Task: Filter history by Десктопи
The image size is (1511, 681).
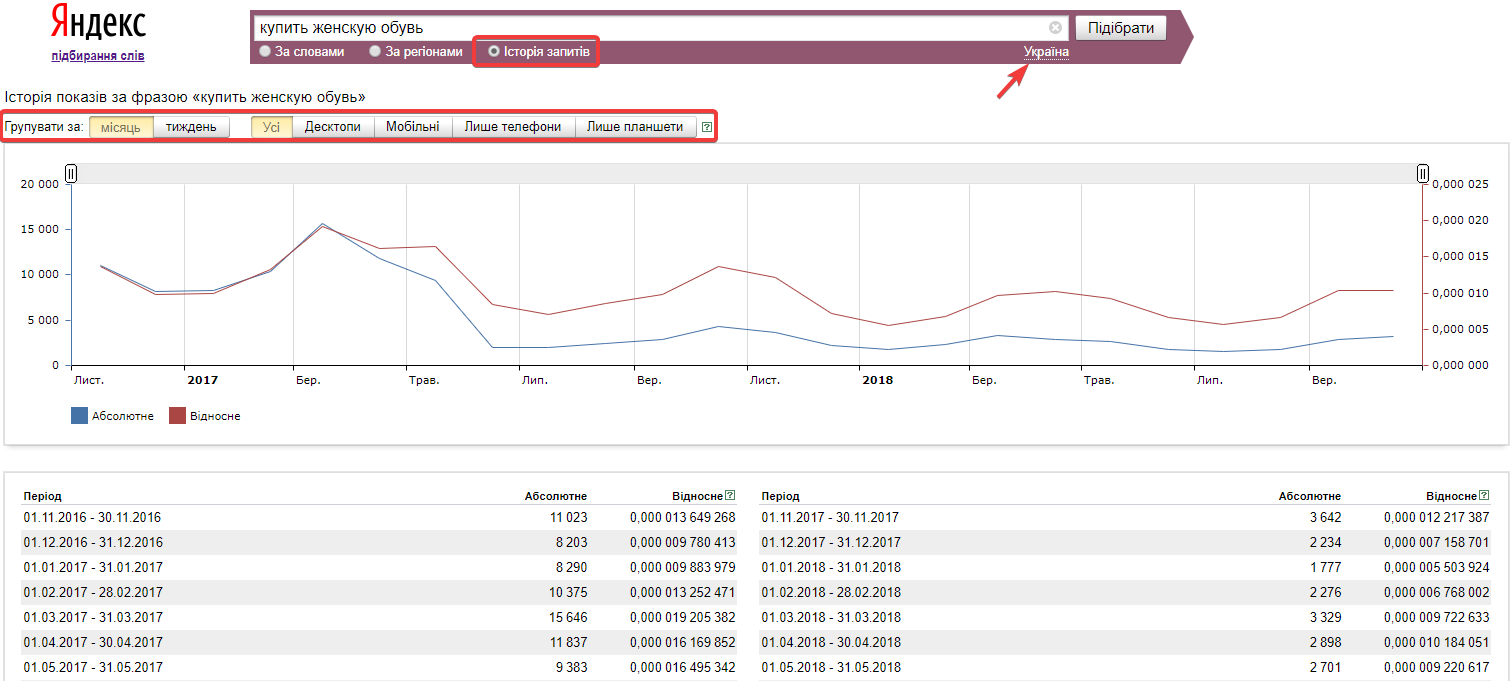Action: tap(333, 127)
